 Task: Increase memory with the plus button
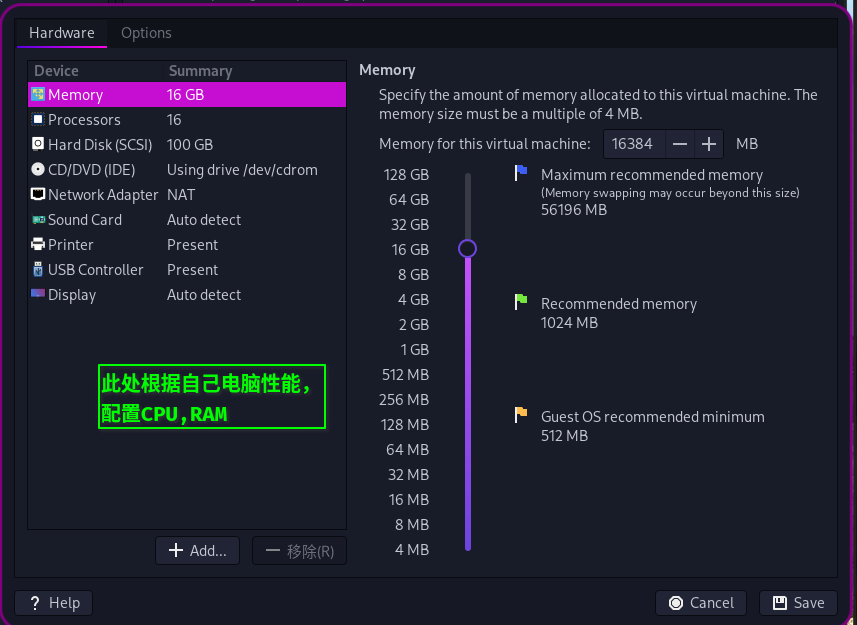(710, 144)
